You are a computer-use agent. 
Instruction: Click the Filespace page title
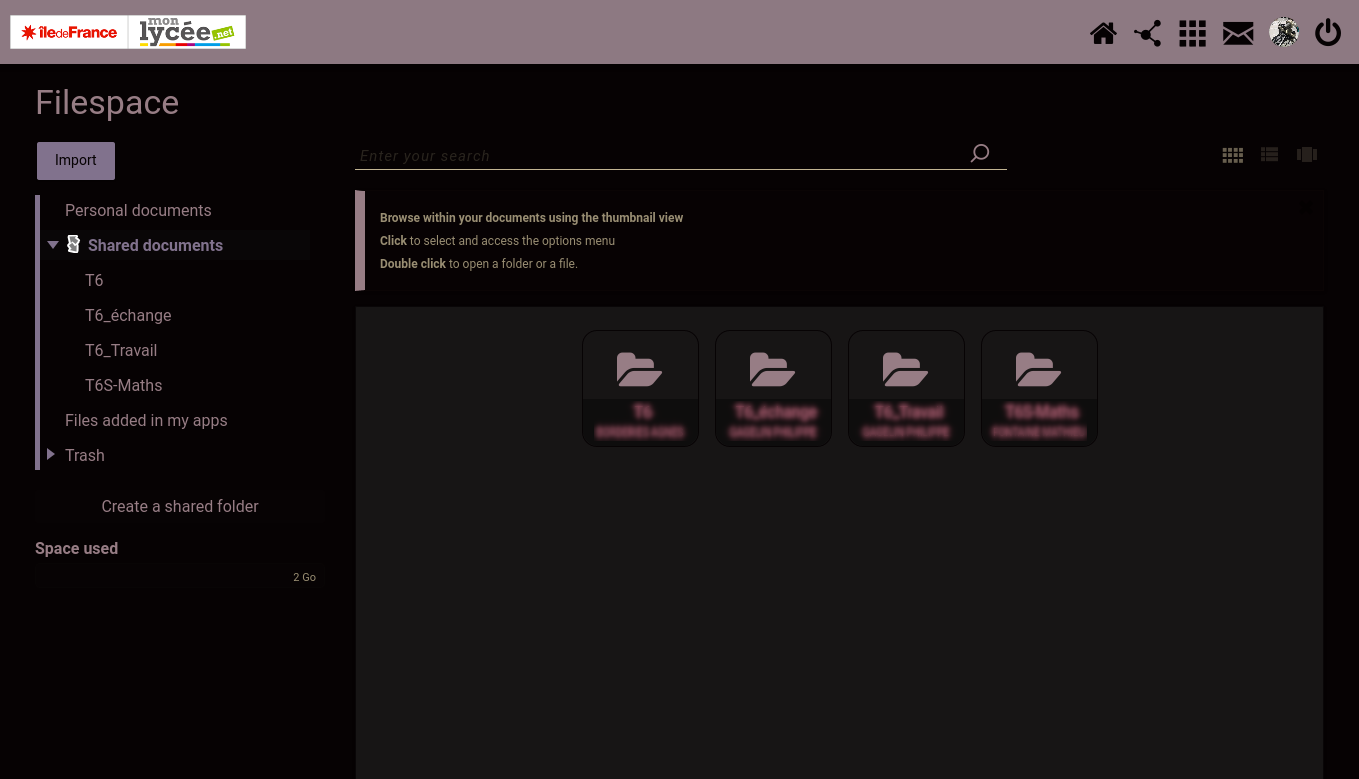107,103
